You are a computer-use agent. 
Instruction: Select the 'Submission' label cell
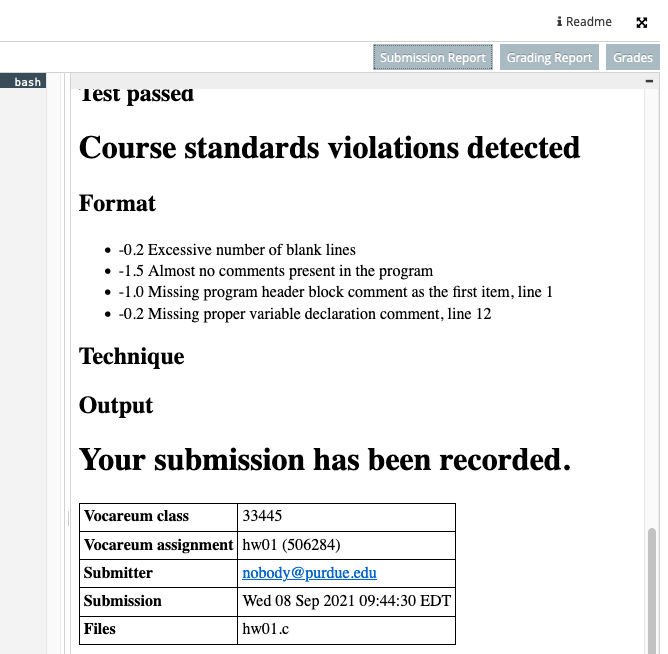tap(158, 601)
